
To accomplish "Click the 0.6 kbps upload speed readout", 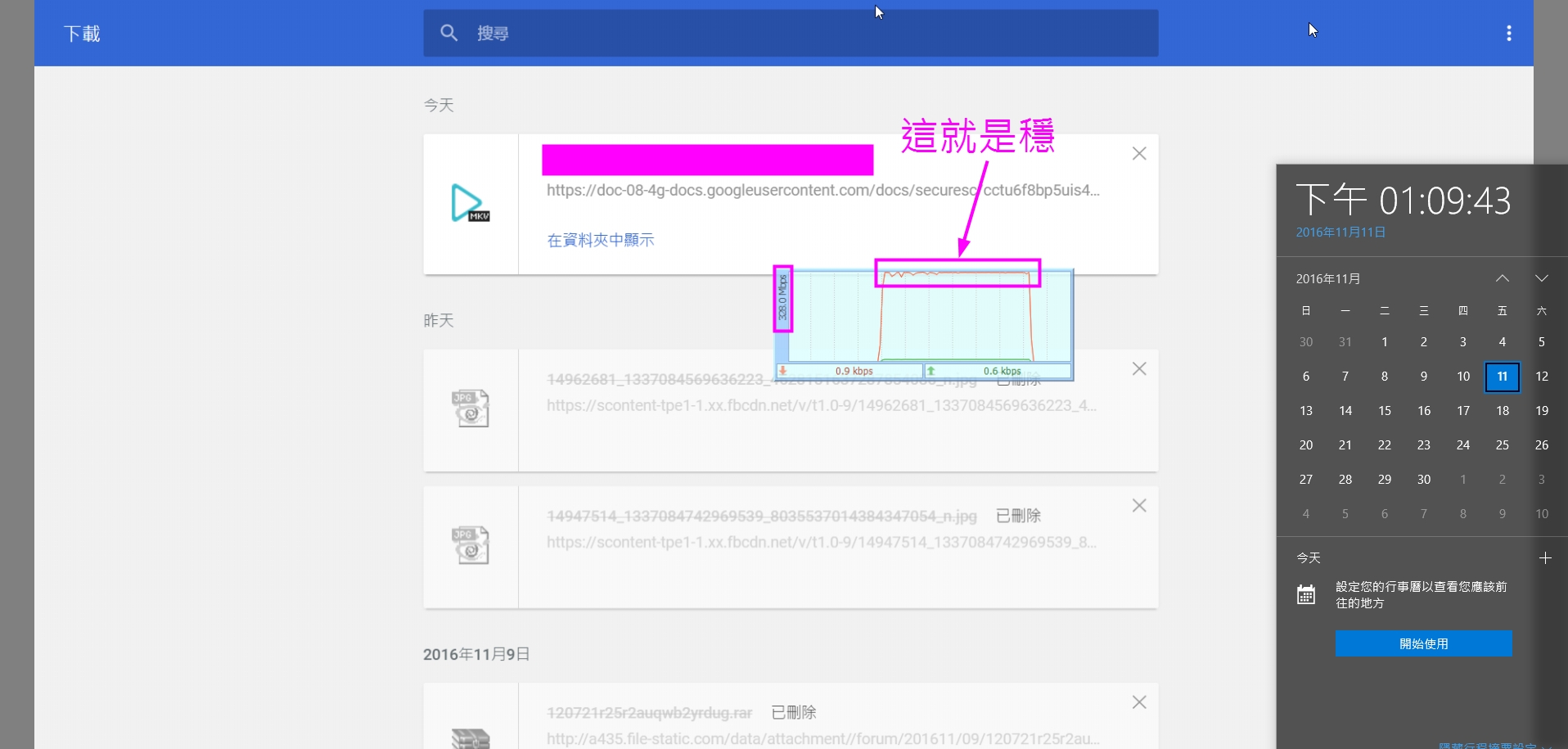I will [1002, 371].
